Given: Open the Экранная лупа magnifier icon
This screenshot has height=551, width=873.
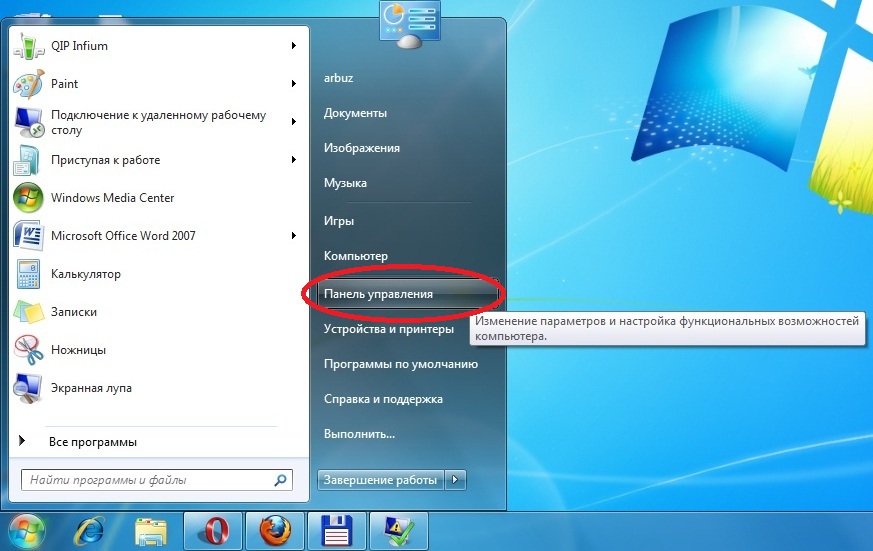Looking at the screenshot, I should tap(28, 388).
